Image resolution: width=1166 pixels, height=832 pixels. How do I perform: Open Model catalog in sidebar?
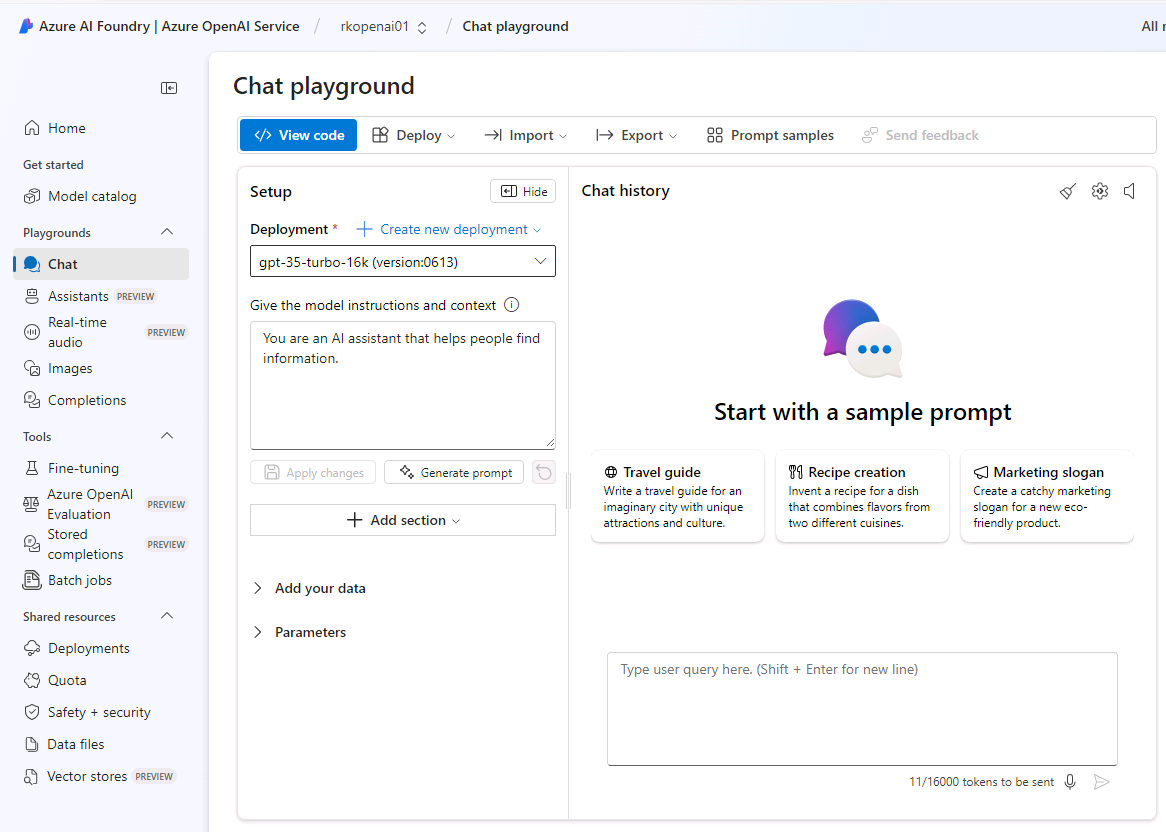tap(92, 196)
